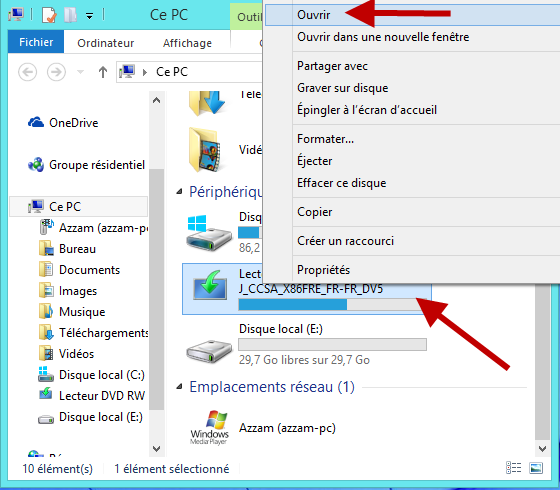Open Documents folder in the navigation pane
Image resolution: width=560 pixels, height=490 pixels.
click(79, 270)
